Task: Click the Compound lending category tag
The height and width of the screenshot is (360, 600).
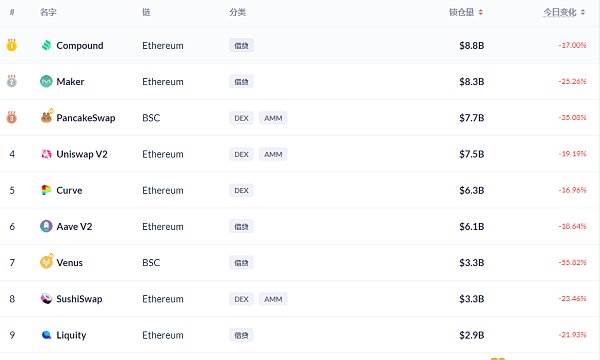Action: click(x=241, y=46)
